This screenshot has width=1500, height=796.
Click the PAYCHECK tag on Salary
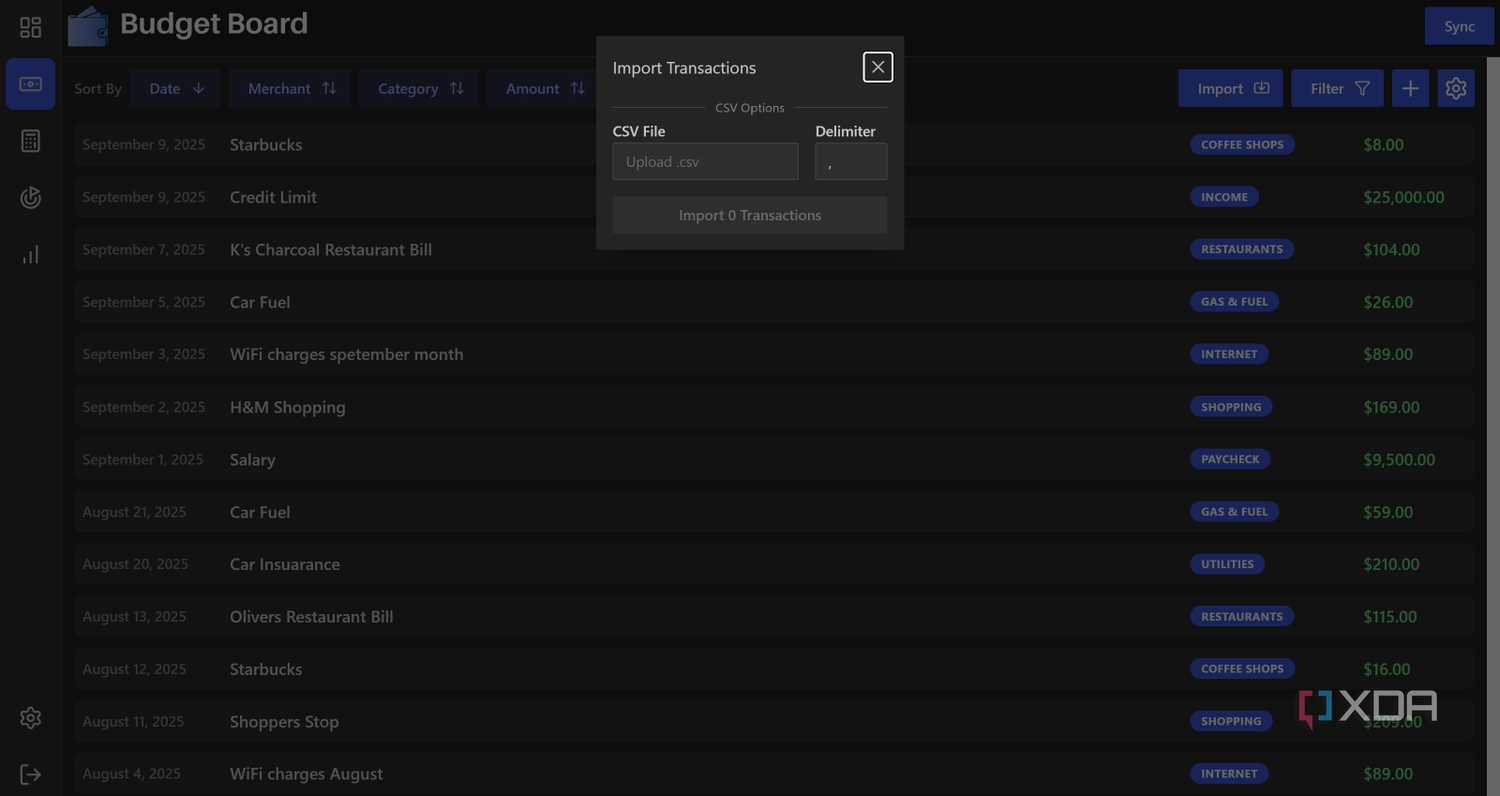pyautogui.click(x=1230, y=459)
